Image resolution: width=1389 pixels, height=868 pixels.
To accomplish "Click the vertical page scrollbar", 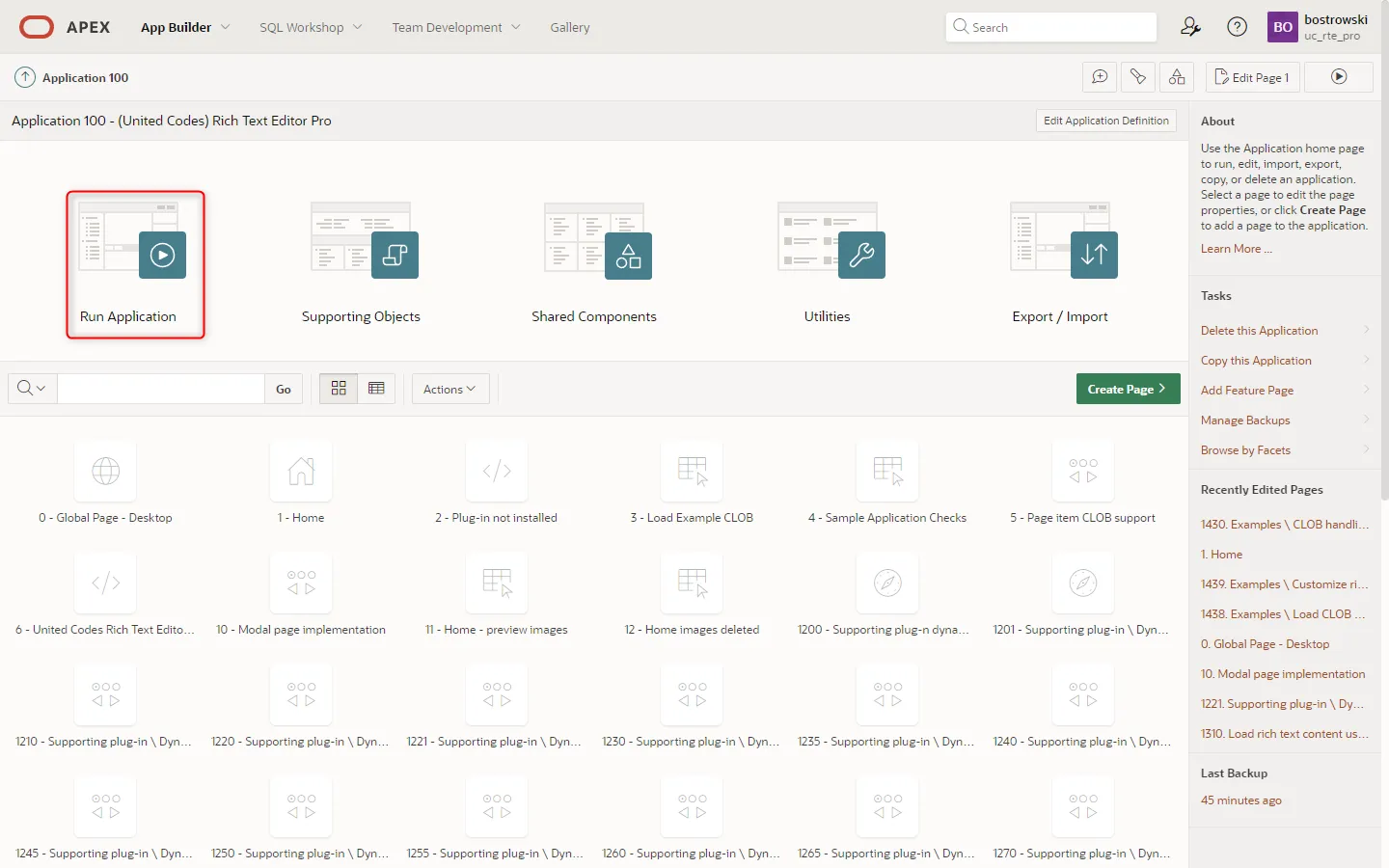I will click(1385, 251).
